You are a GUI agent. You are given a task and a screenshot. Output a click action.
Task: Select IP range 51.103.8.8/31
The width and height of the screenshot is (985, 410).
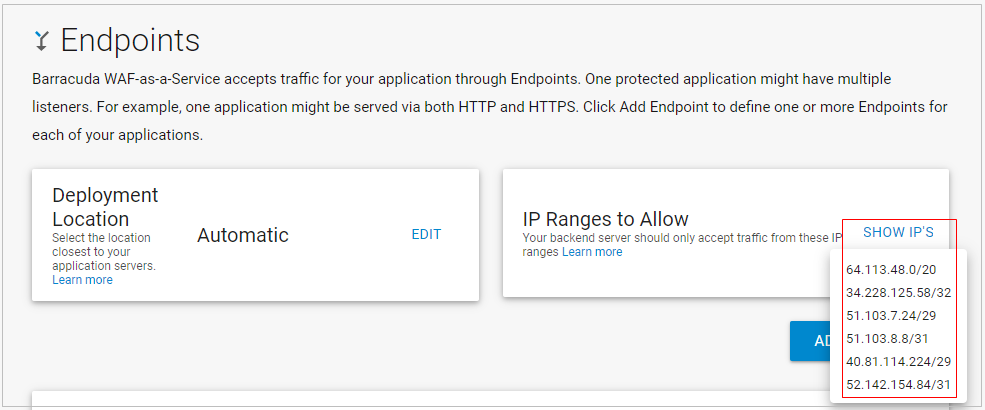887,339
